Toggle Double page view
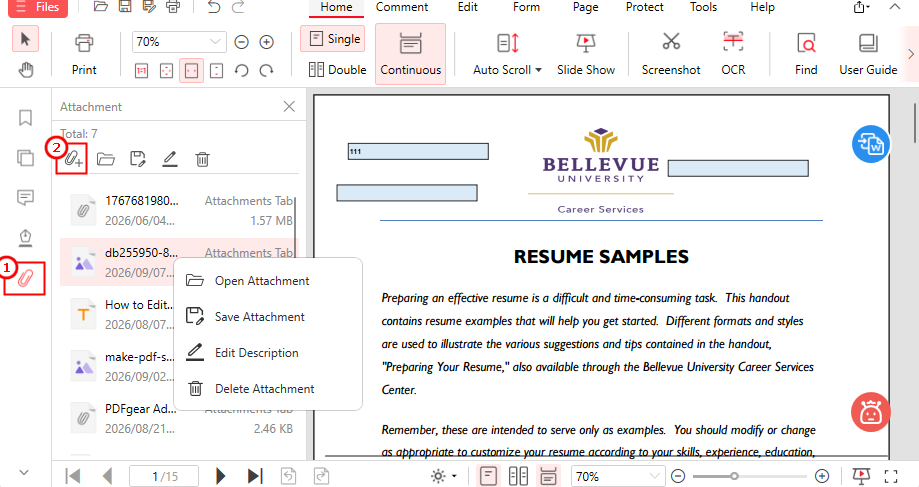 point(337,70)
